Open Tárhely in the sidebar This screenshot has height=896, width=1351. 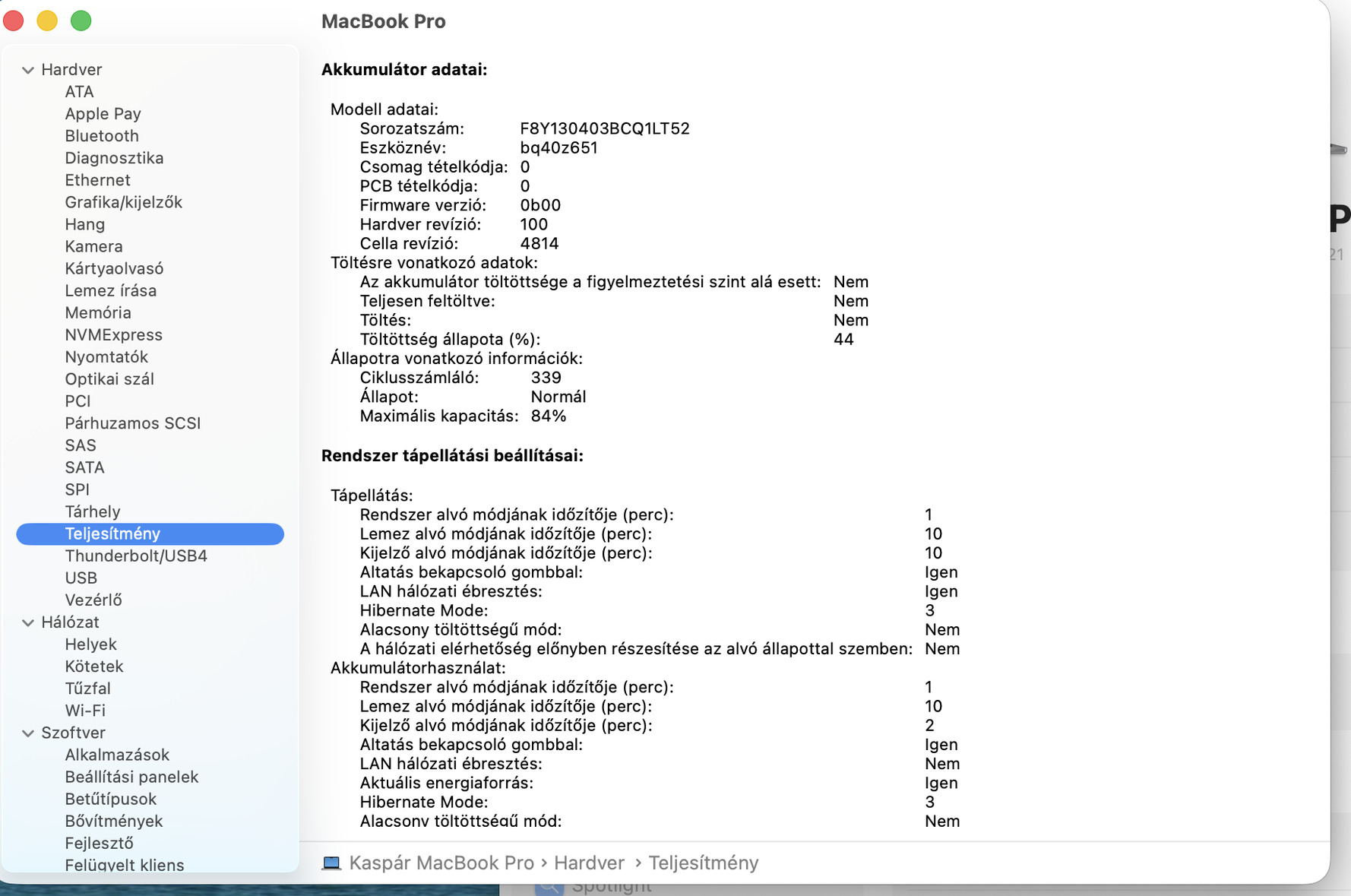(x=92, y=511)
